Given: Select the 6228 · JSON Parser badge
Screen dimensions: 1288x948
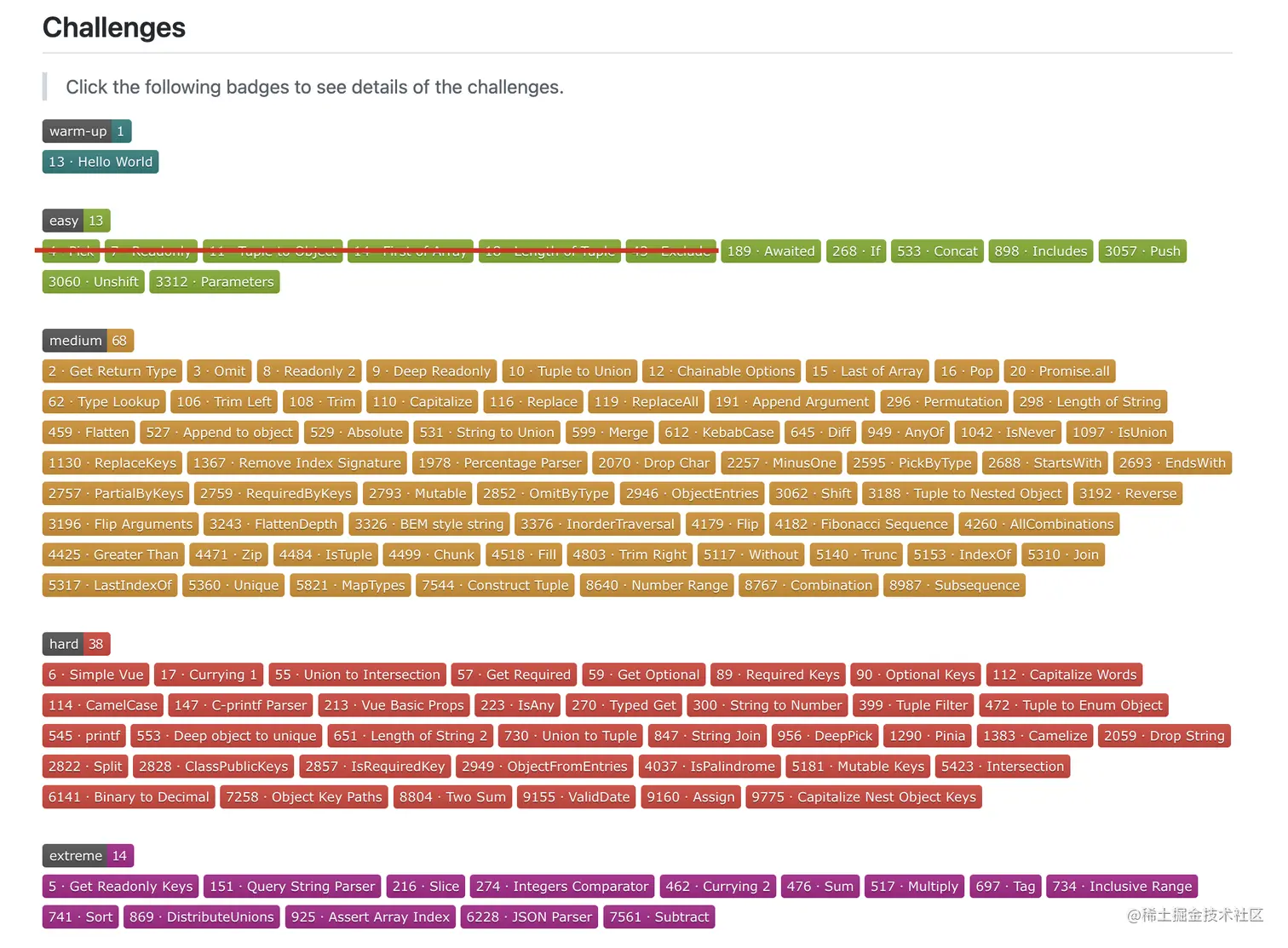Looking at the screenshot, I should coord(529,917).
